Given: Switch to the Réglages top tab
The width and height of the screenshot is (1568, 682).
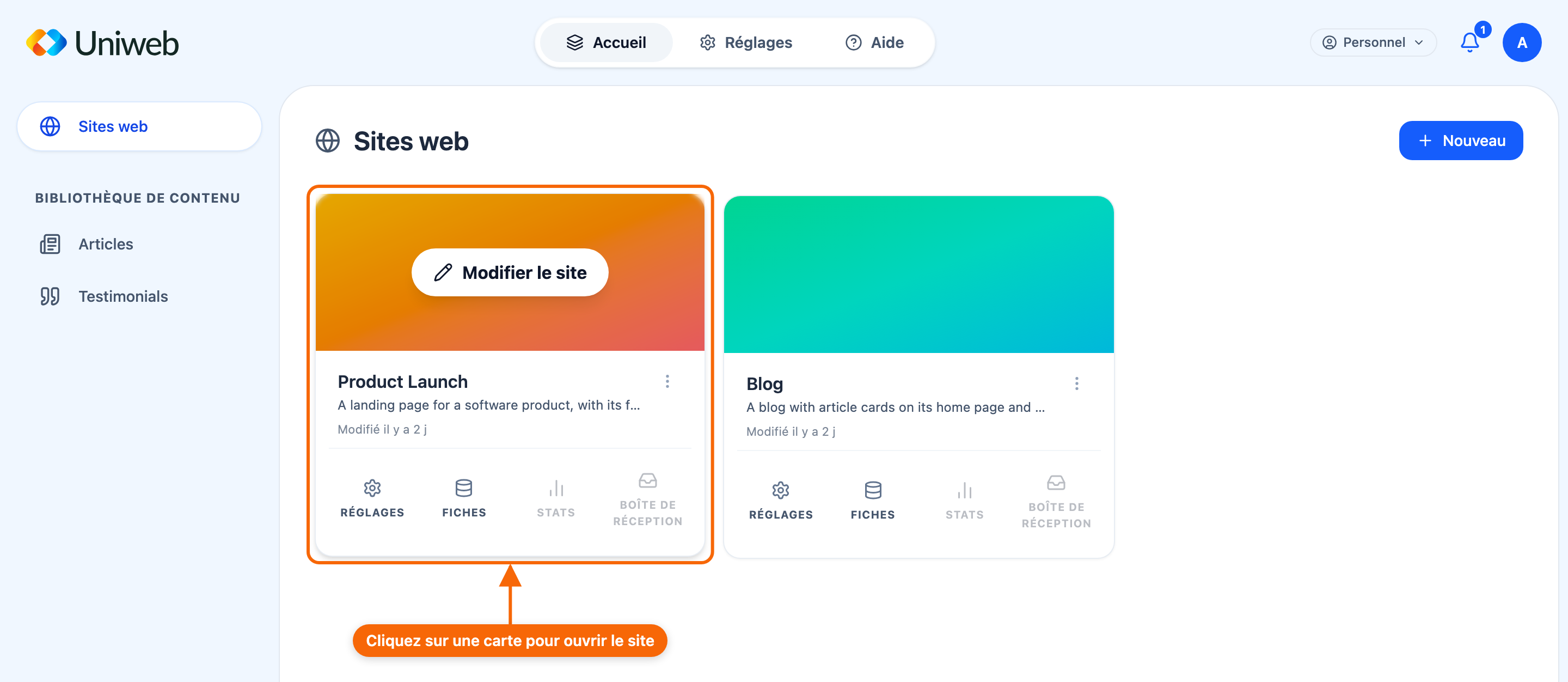Looking at the screenshot, I should 746,42.
